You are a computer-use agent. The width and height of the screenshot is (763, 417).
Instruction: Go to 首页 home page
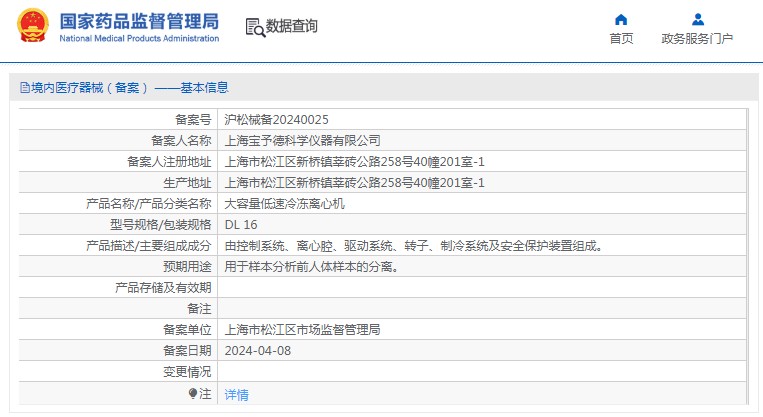pos(621,38)
